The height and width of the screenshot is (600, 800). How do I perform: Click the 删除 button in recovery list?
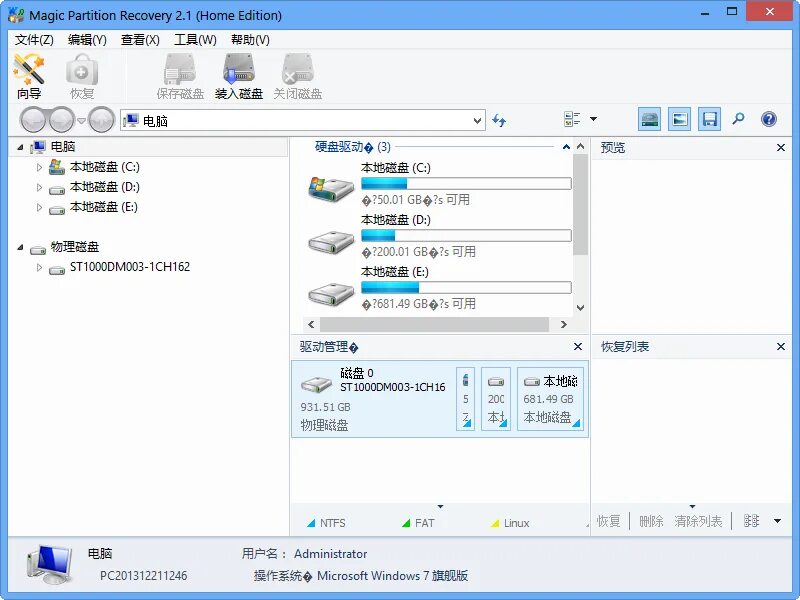pos(652,521)
